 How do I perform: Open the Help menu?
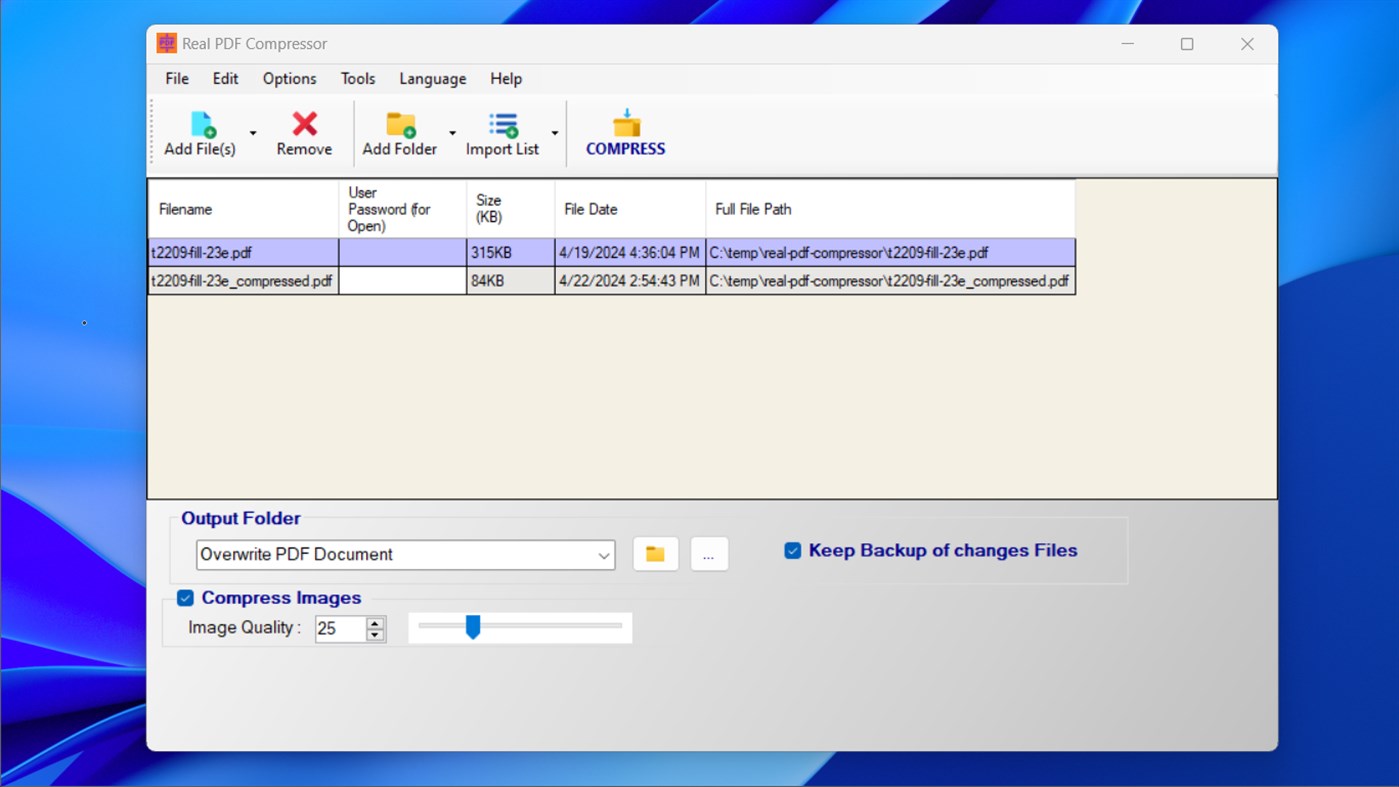[x=506, y=78]
